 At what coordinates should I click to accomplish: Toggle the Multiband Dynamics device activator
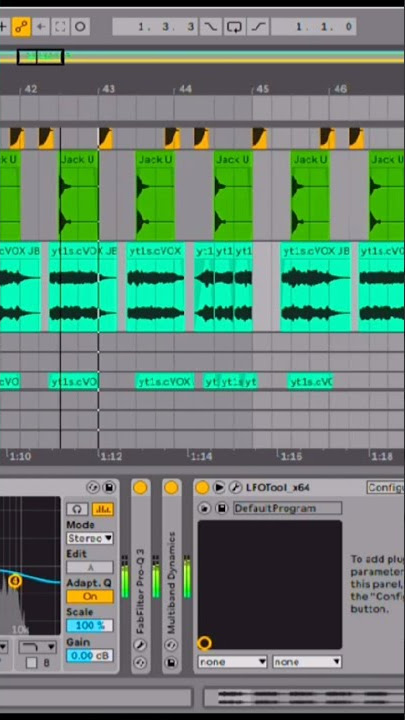[x=171, y=488]
